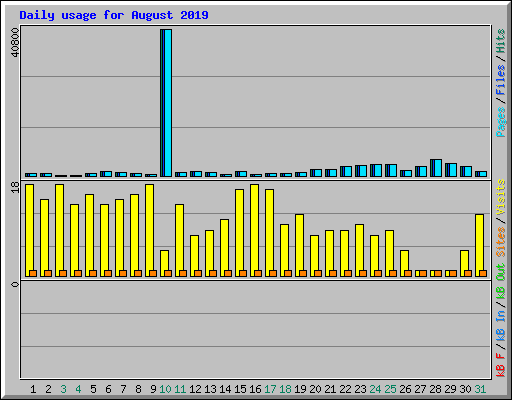Click day label 11 on x-axis
Image resolution: width=512 pixels, height=400 pixels.
(180, 389)
